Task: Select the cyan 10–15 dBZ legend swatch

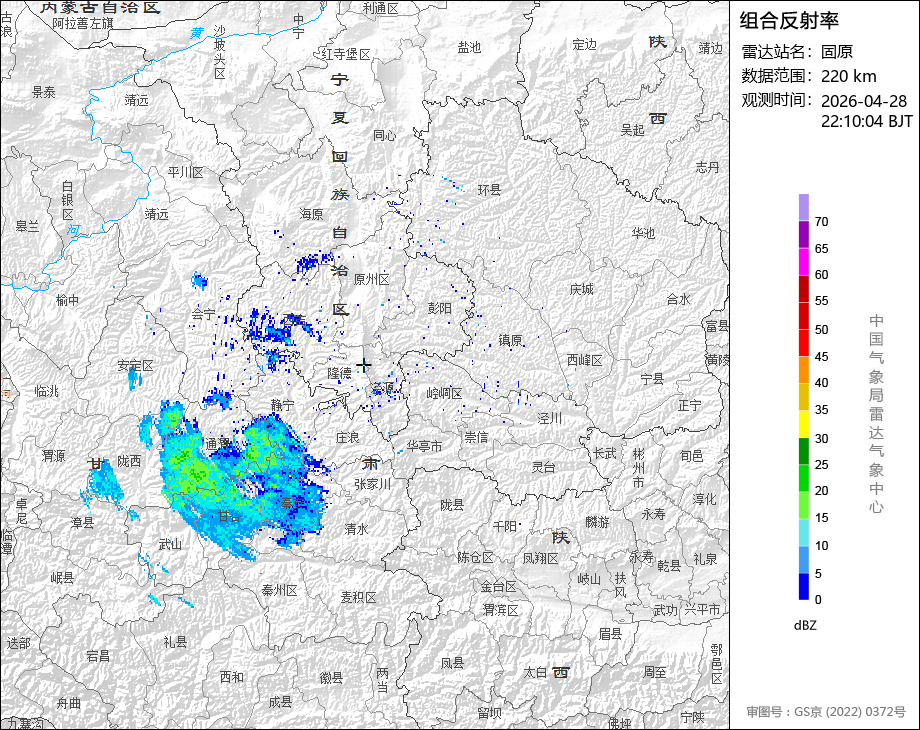Action: pos(804,532)
